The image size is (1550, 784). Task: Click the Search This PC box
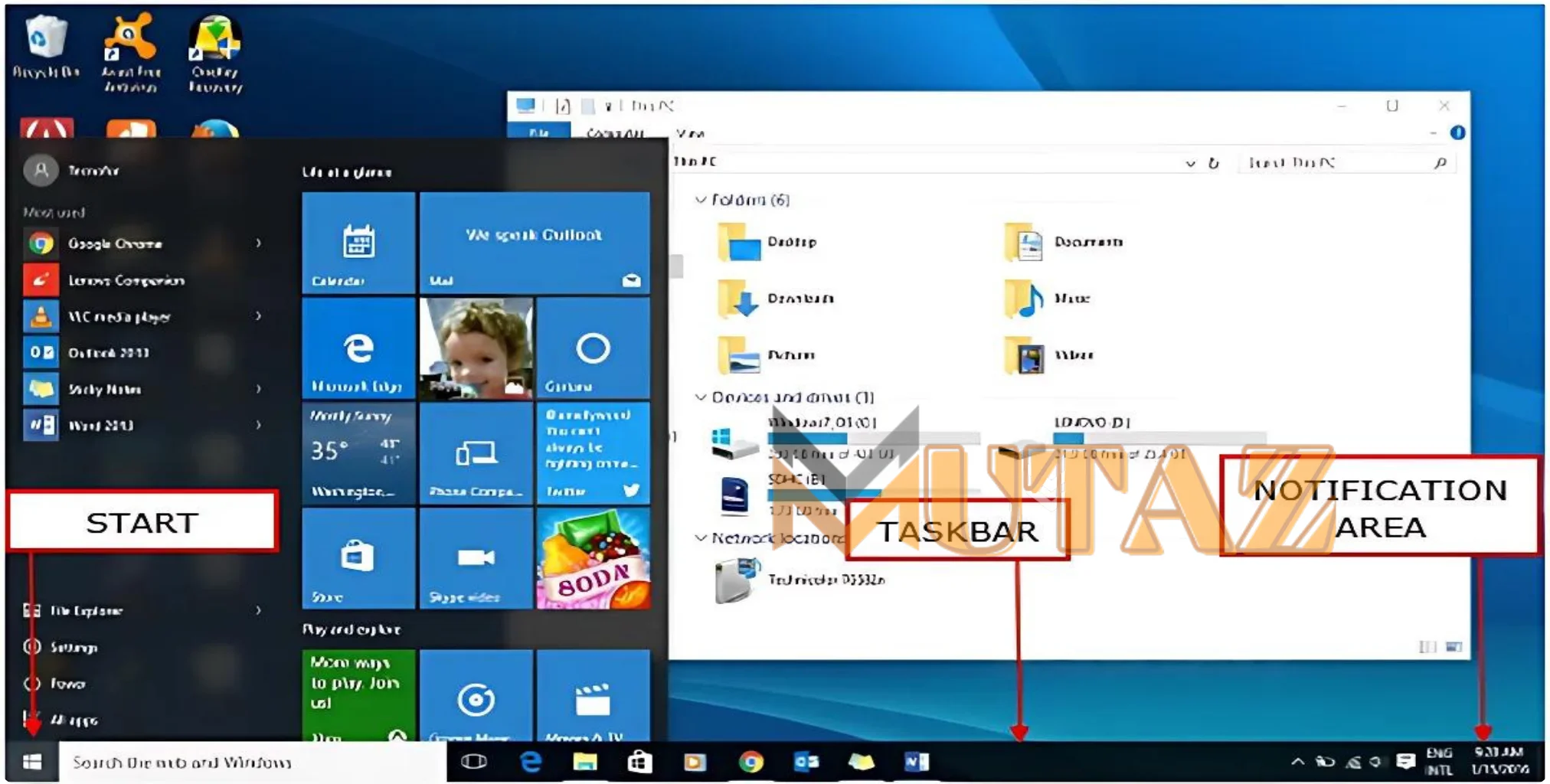click(x=1346, y=162)
